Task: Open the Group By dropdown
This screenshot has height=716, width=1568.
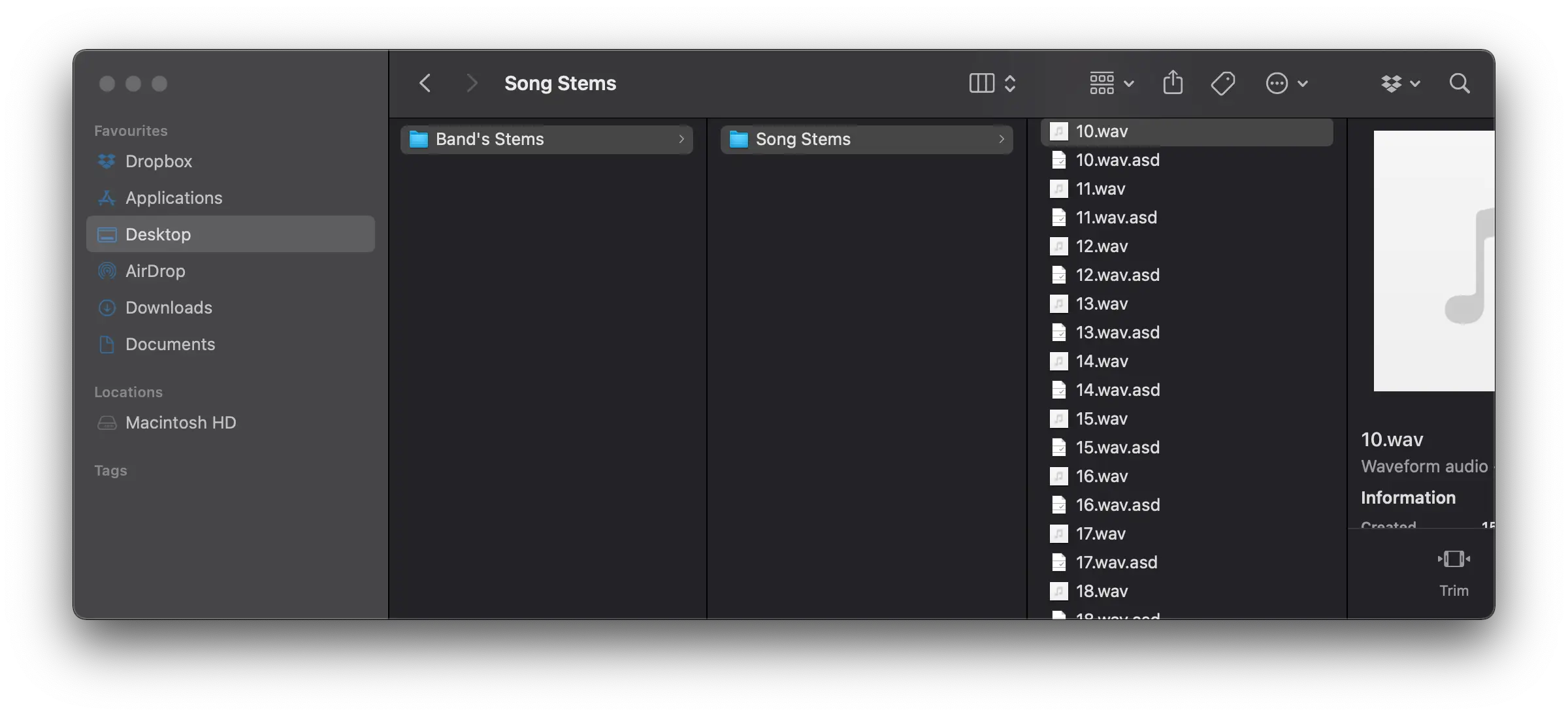Action: click(1111, 84)
